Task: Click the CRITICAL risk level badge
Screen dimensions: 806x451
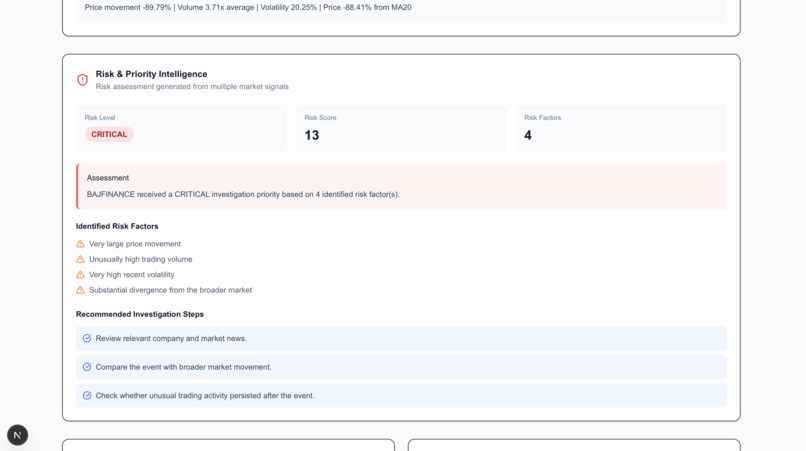Action: [x=109, y=134]
